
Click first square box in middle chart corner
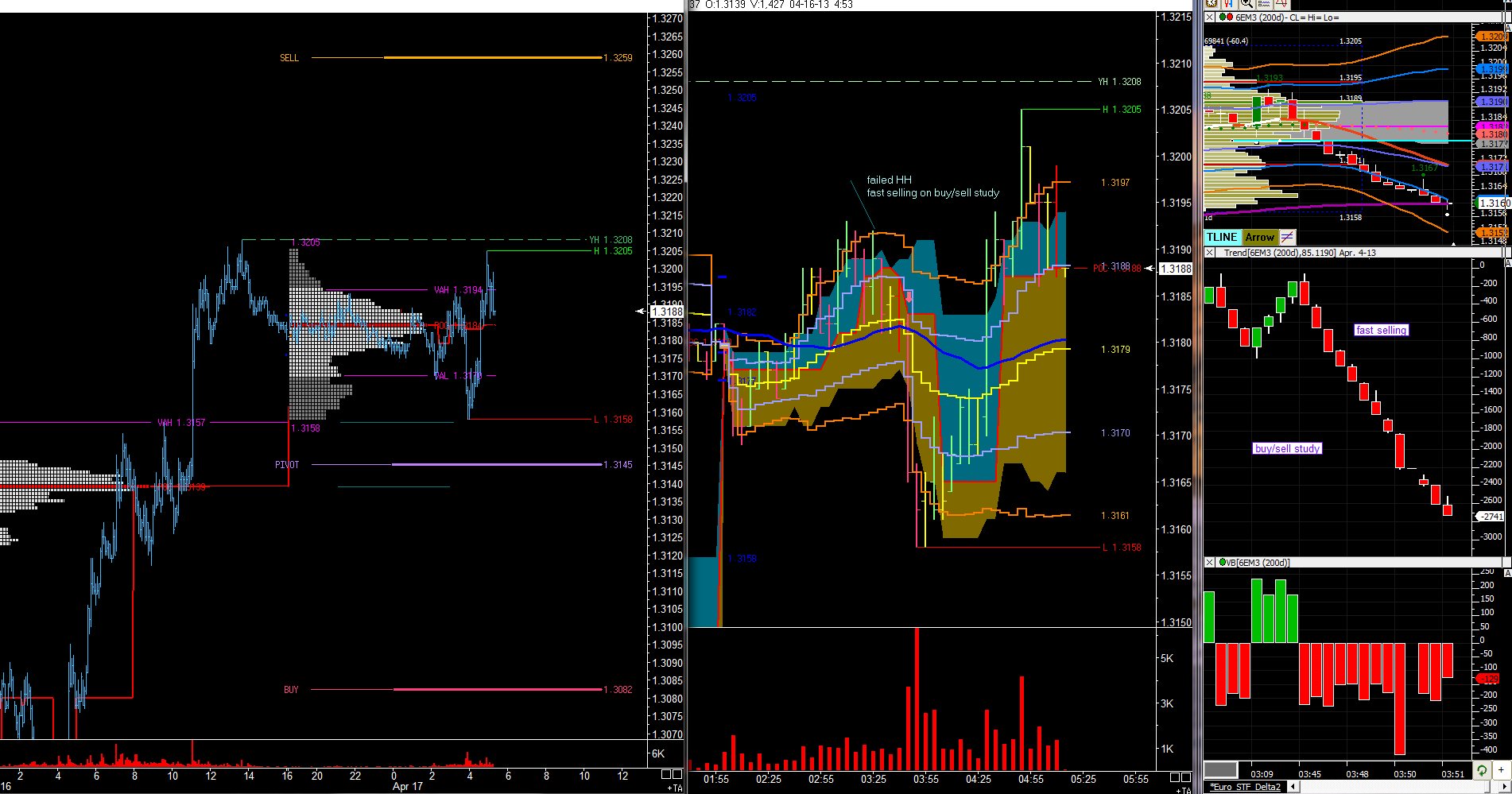click(x=1175, y=777)
